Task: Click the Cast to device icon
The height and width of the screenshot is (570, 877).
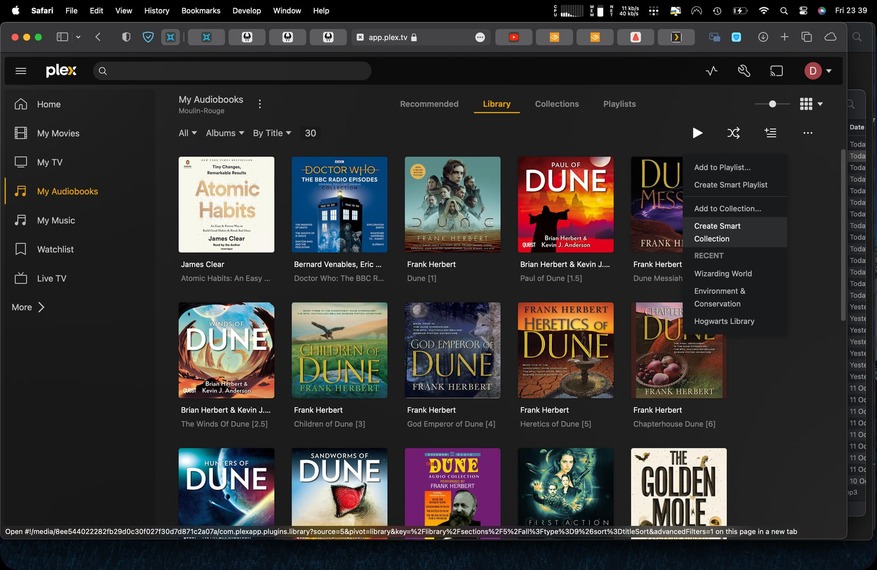Action: [776, 71]
